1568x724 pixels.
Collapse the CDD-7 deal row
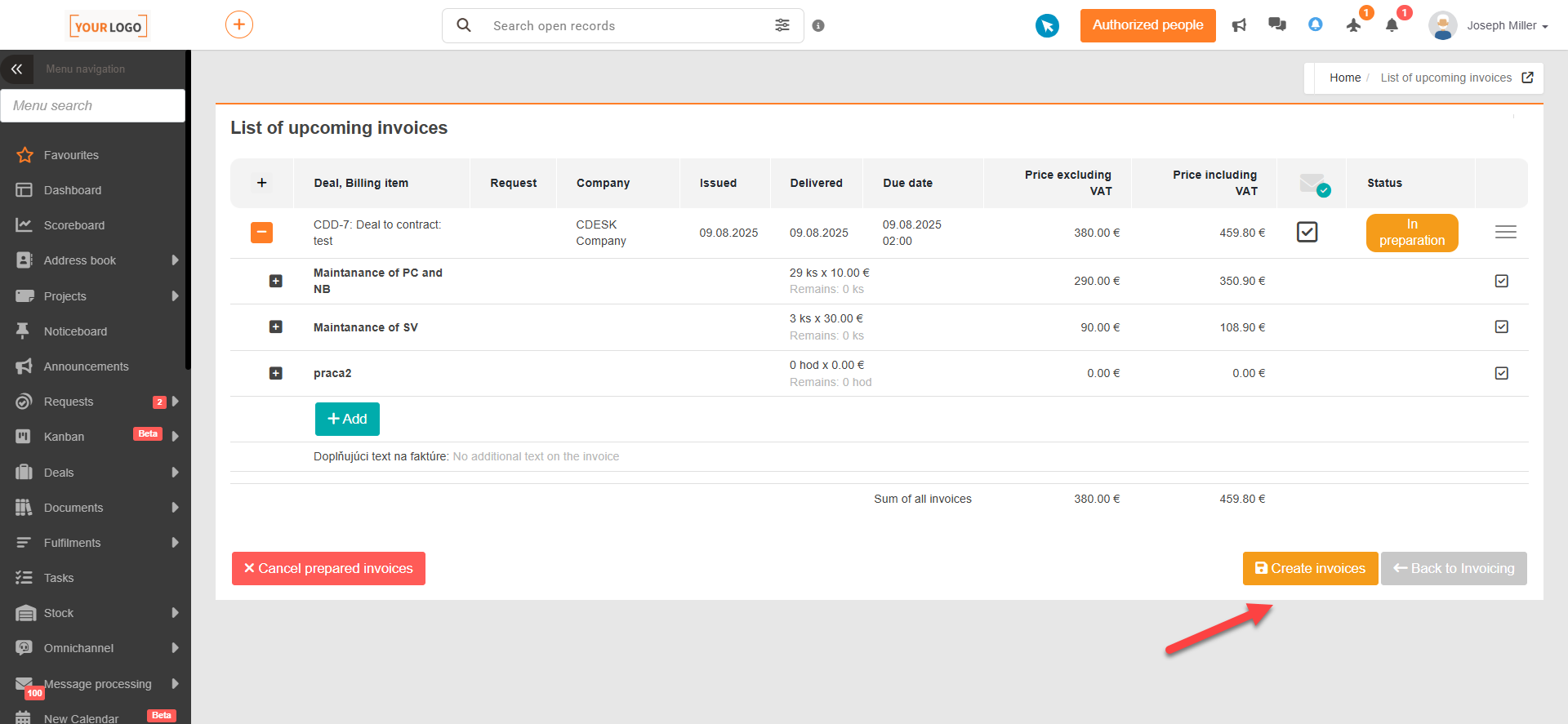pos(261,233)
